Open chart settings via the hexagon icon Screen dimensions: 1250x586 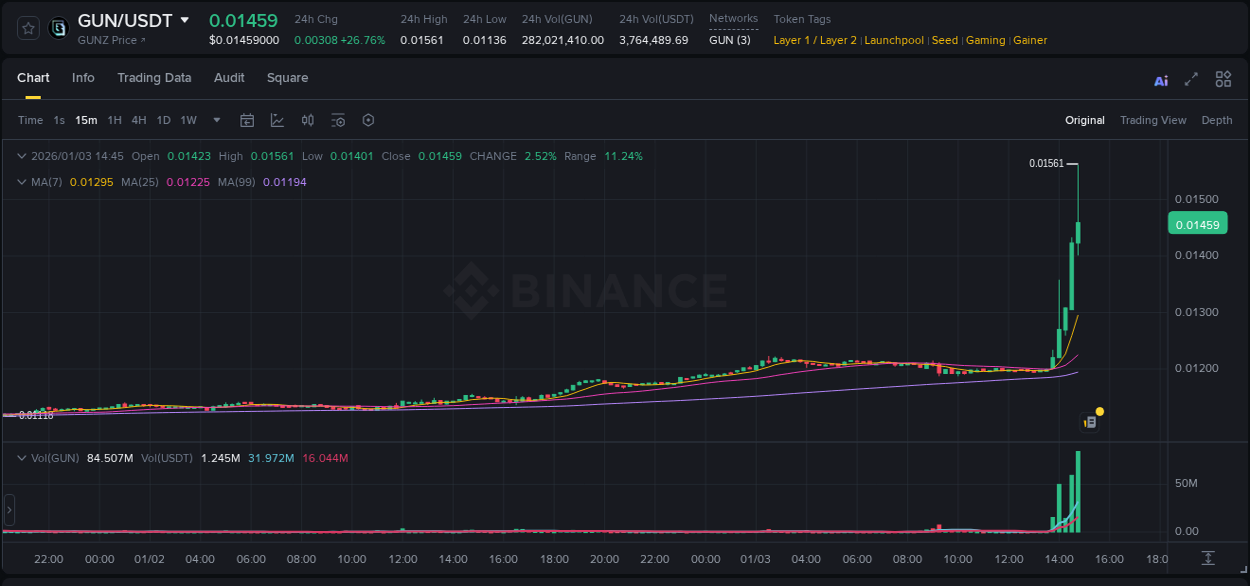click(x=368, y=120)
